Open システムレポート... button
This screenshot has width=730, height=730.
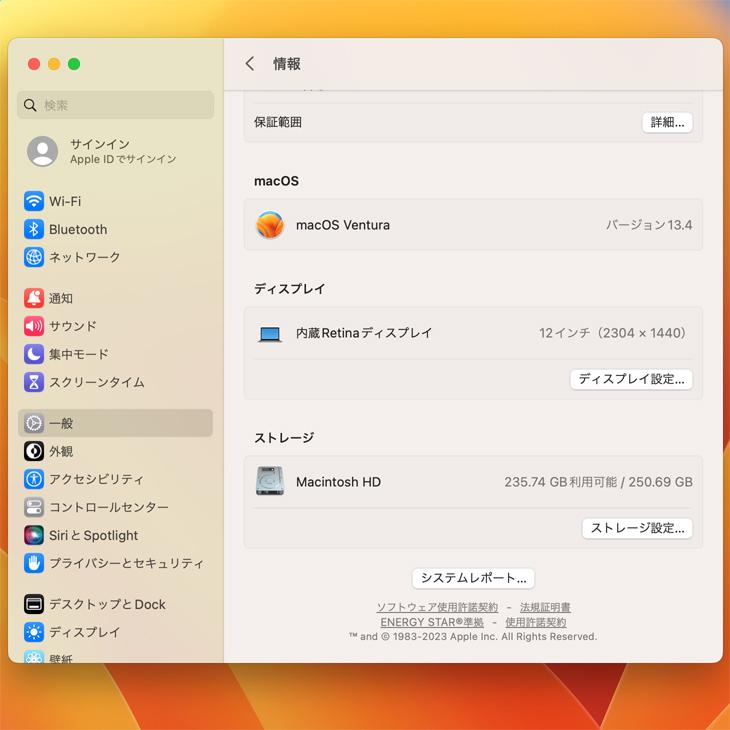click(x=473, y=578)
